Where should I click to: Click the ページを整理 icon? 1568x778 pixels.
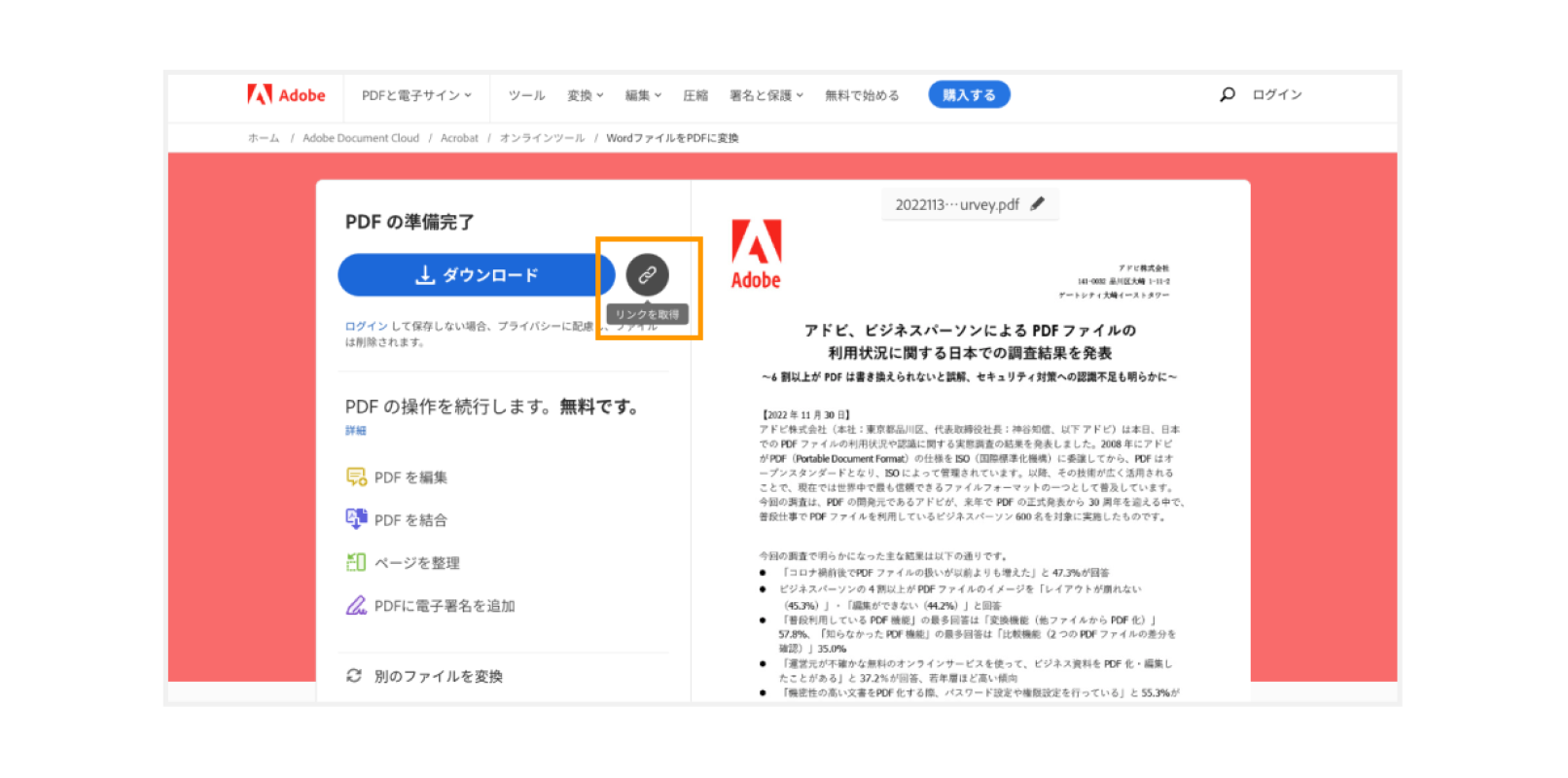pos(356,562)
